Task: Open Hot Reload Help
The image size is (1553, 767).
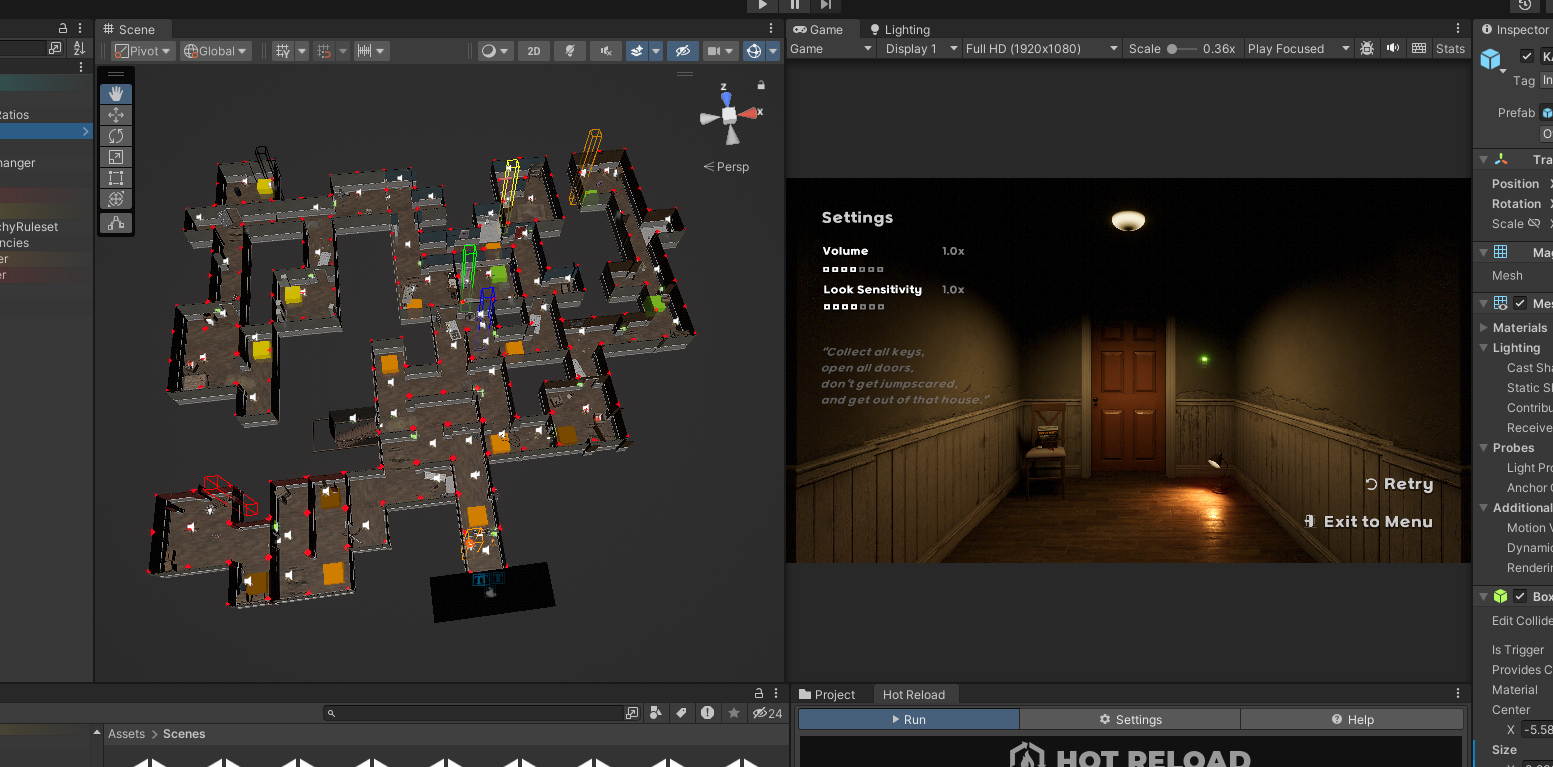Action: click(x=1352, y=719)
